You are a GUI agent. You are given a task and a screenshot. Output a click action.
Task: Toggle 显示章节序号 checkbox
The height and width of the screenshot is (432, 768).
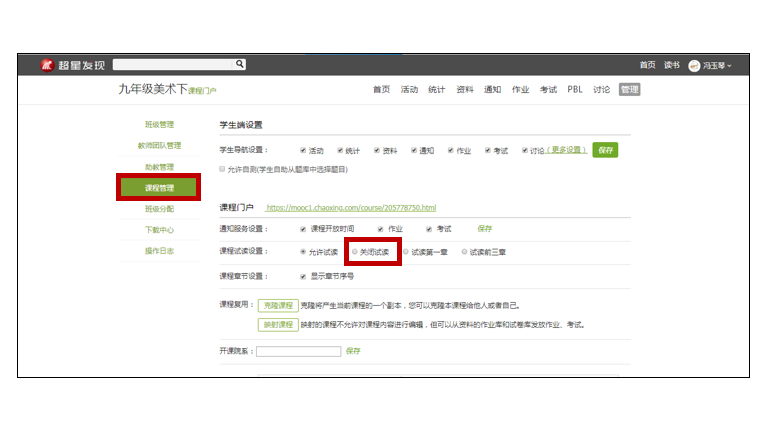(x=303, y=276)
